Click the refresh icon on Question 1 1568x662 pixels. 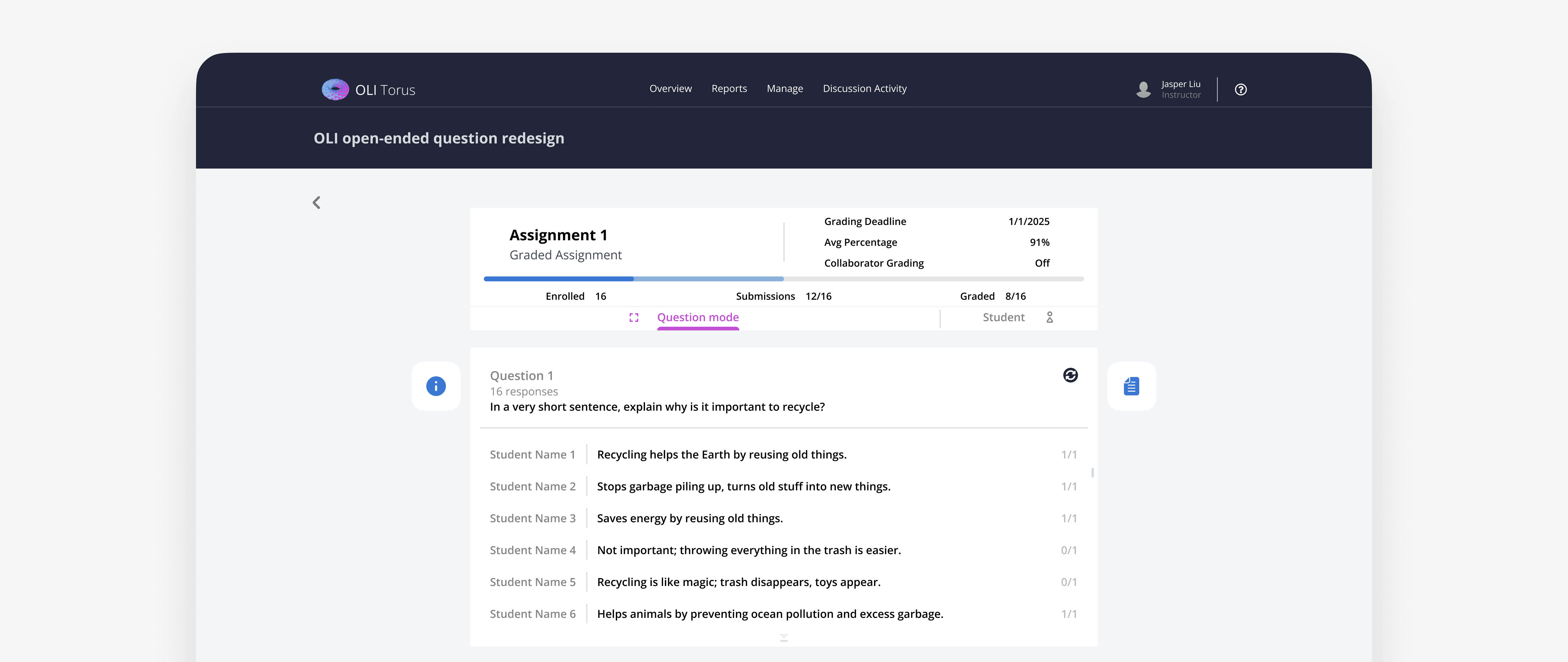click(x=1070, y=375)
